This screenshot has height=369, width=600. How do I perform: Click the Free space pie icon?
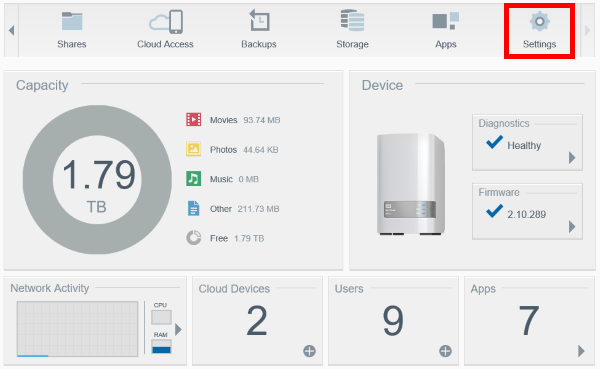[x=194, y=238]
